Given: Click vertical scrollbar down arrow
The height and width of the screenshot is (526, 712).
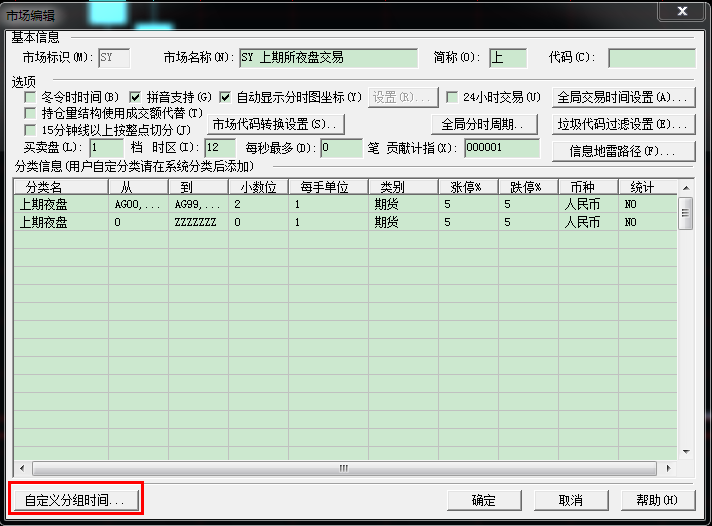Looking at the screenshot, I should 686,452.
